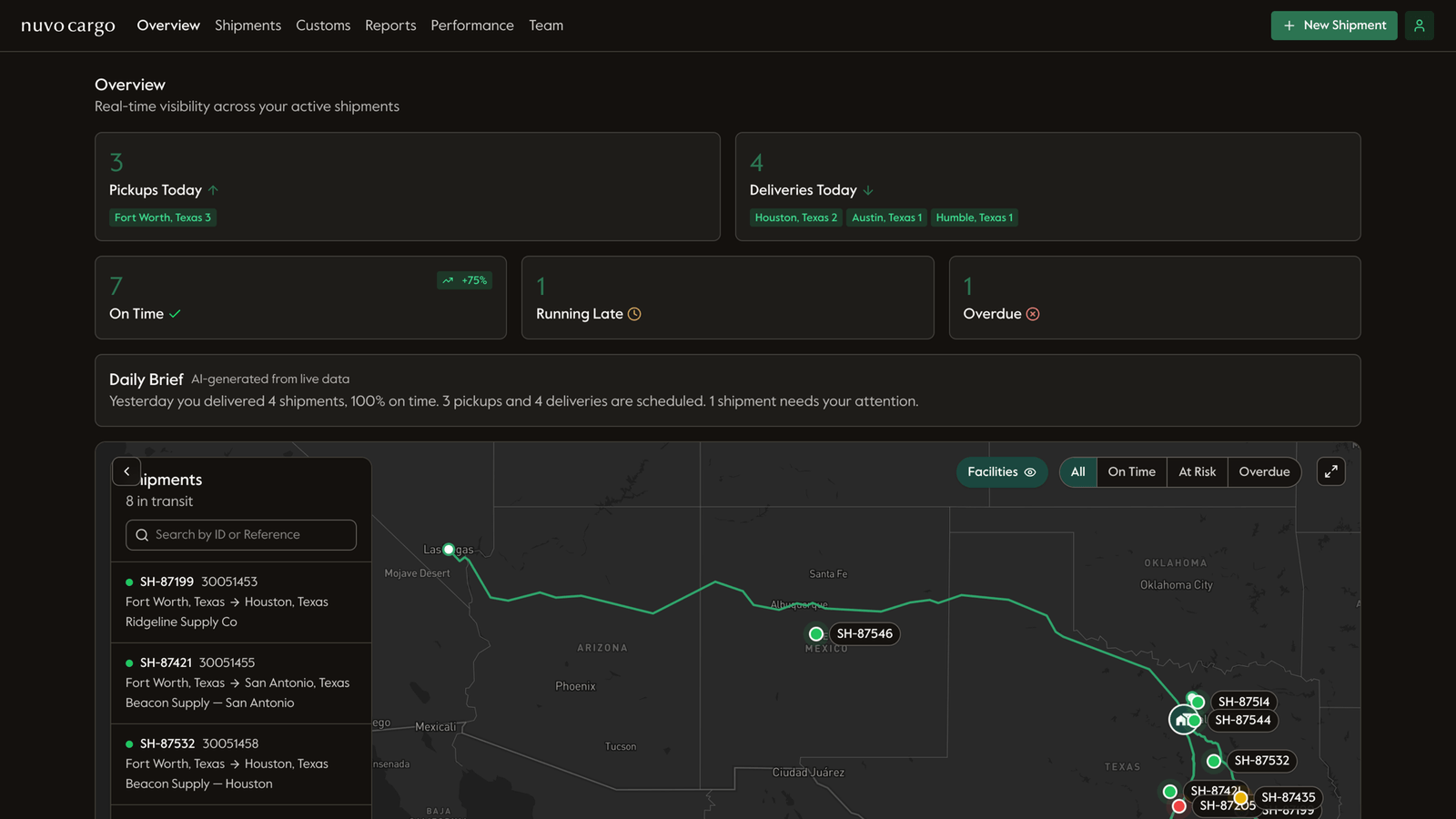Click the green status dot for SH-87421
The image size is (1456, 819).
point(129,663)
